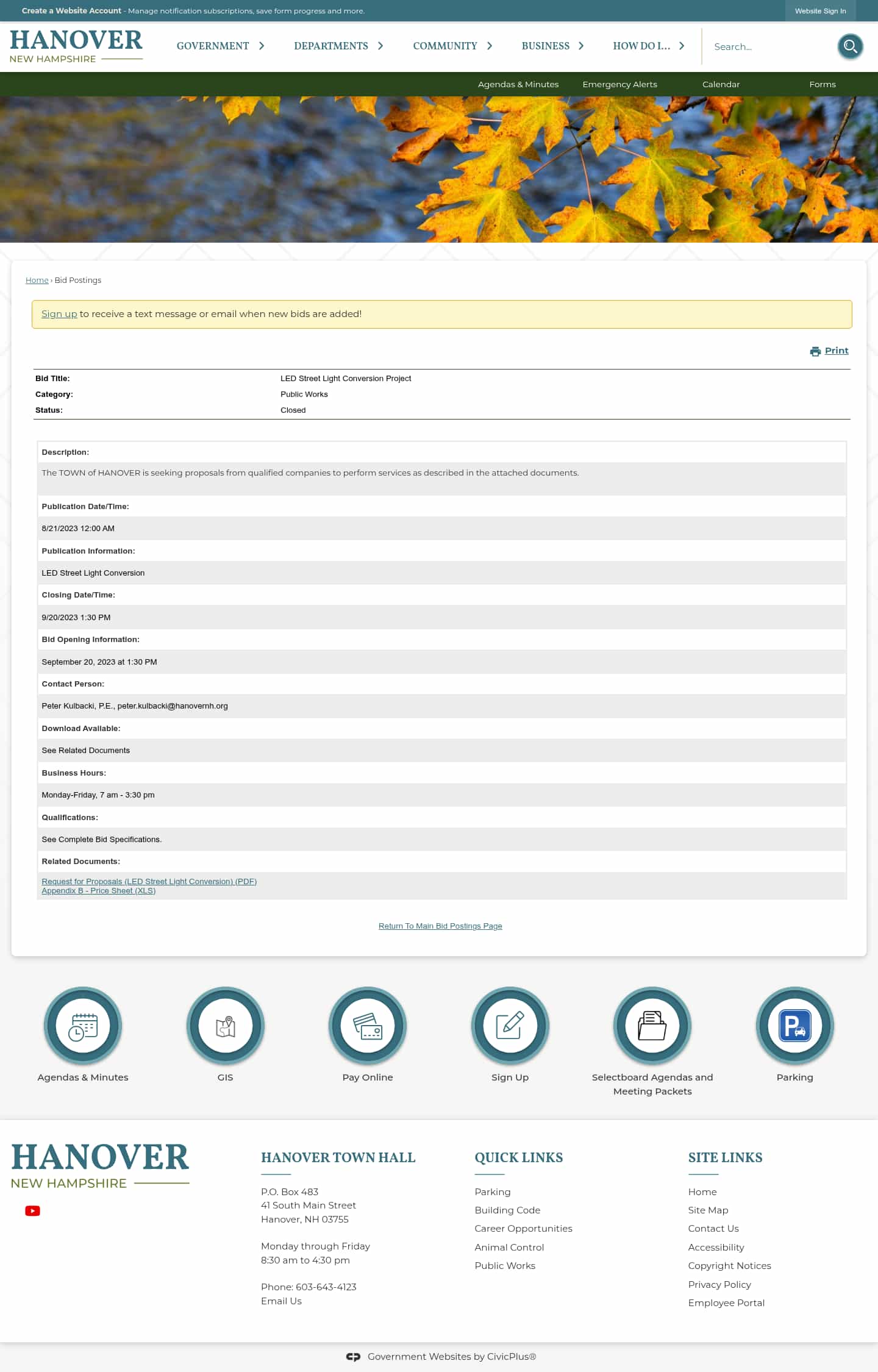Click the printer icon beside Print

pos(815,351)
